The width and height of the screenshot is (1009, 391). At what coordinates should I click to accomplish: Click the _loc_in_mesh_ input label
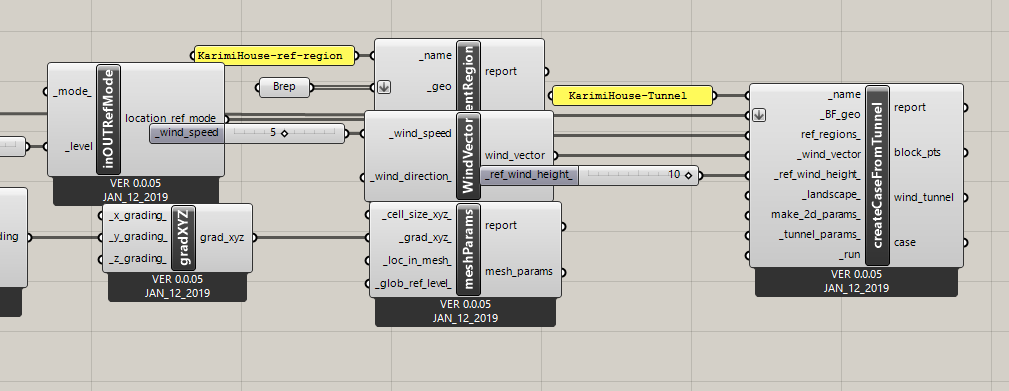point(416,260)
